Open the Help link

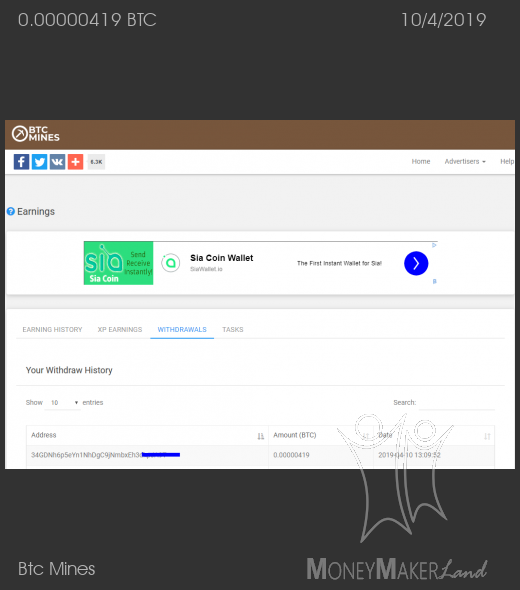[507, 161]
